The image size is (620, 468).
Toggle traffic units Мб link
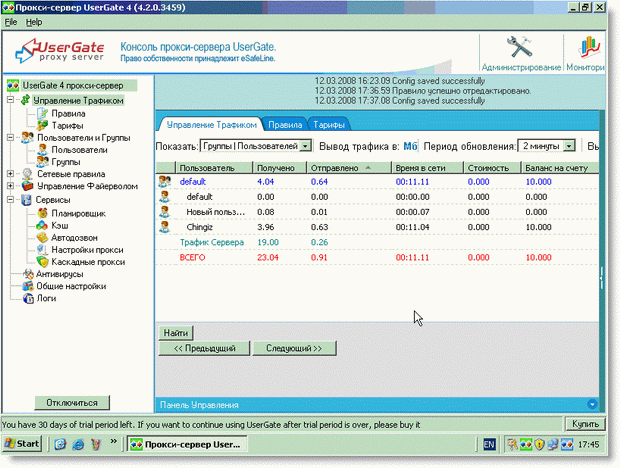click(x=410, y=146)
